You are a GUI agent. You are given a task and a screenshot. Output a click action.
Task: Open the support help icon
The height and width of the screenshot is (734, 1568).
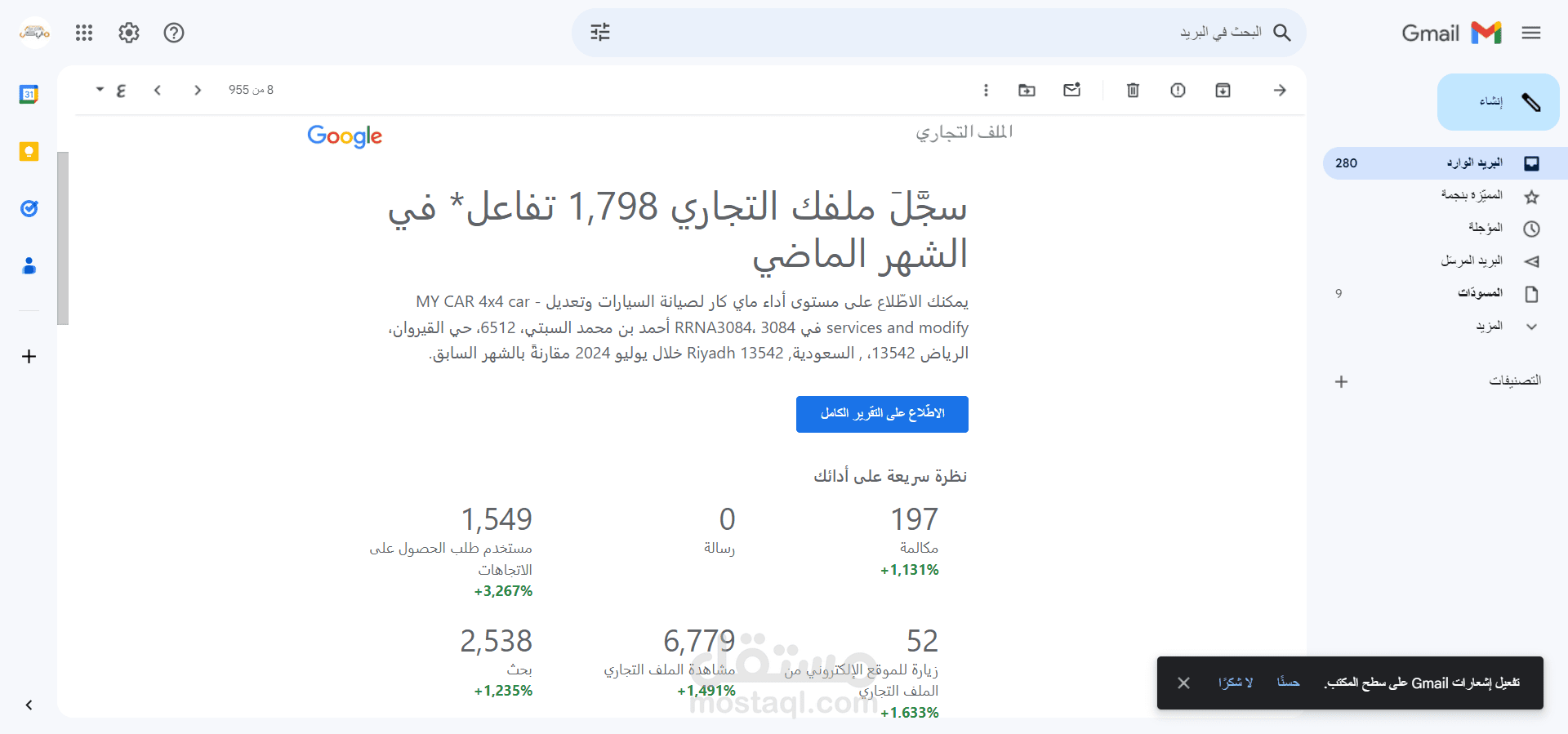(174, 33)
